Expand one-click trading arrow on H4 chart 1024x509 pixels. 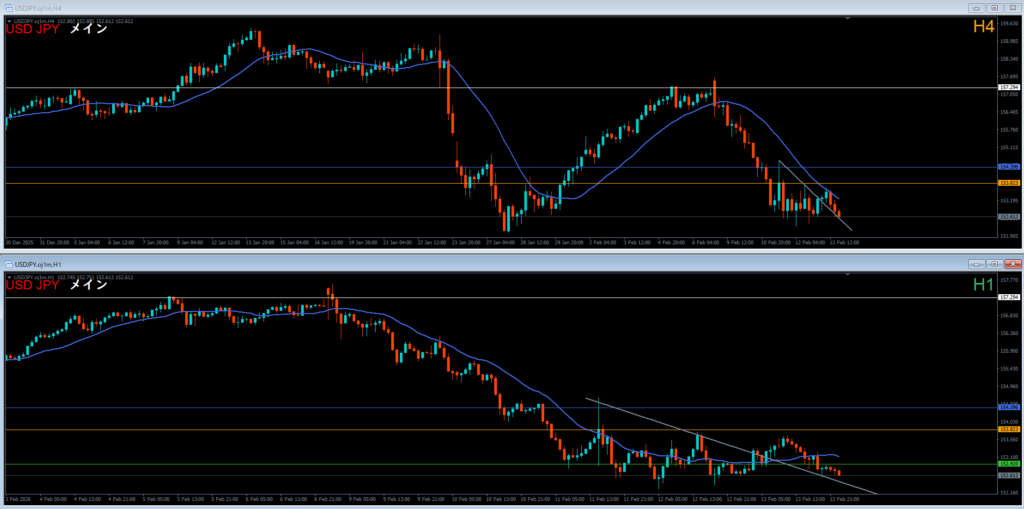point(9,19)
